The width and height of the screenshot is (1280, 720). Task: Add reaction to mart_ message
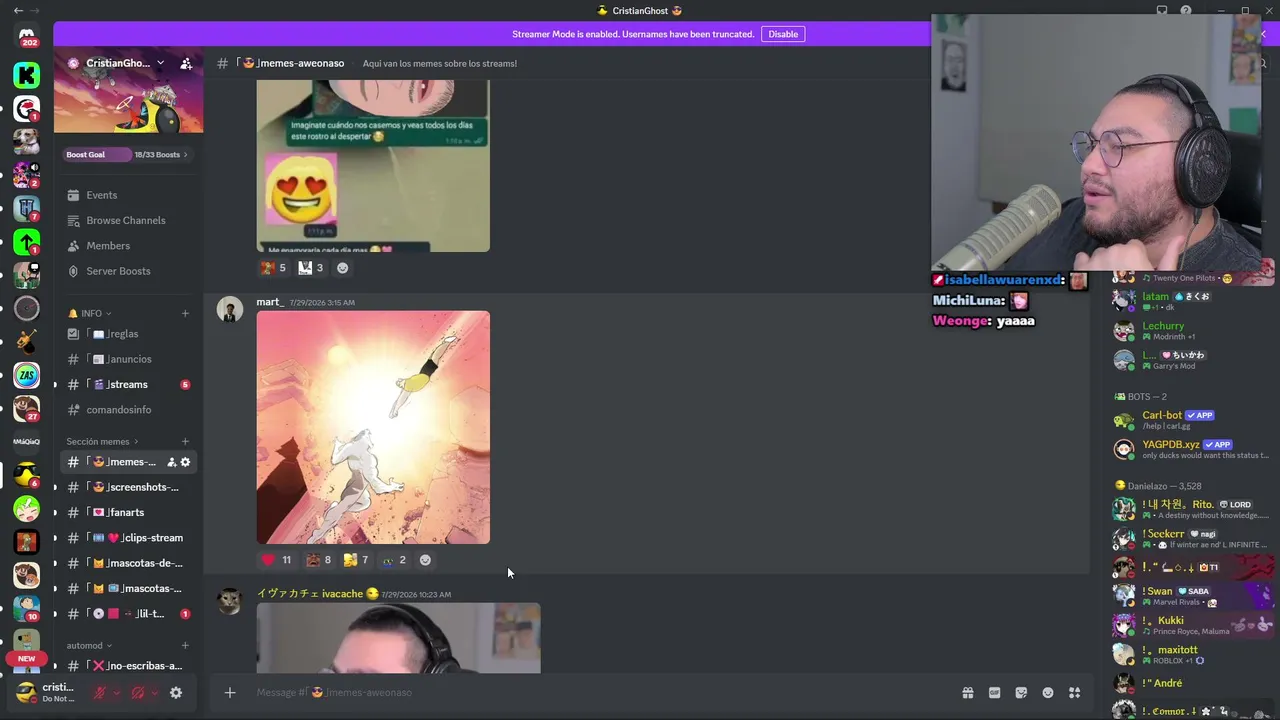(425, 560)
